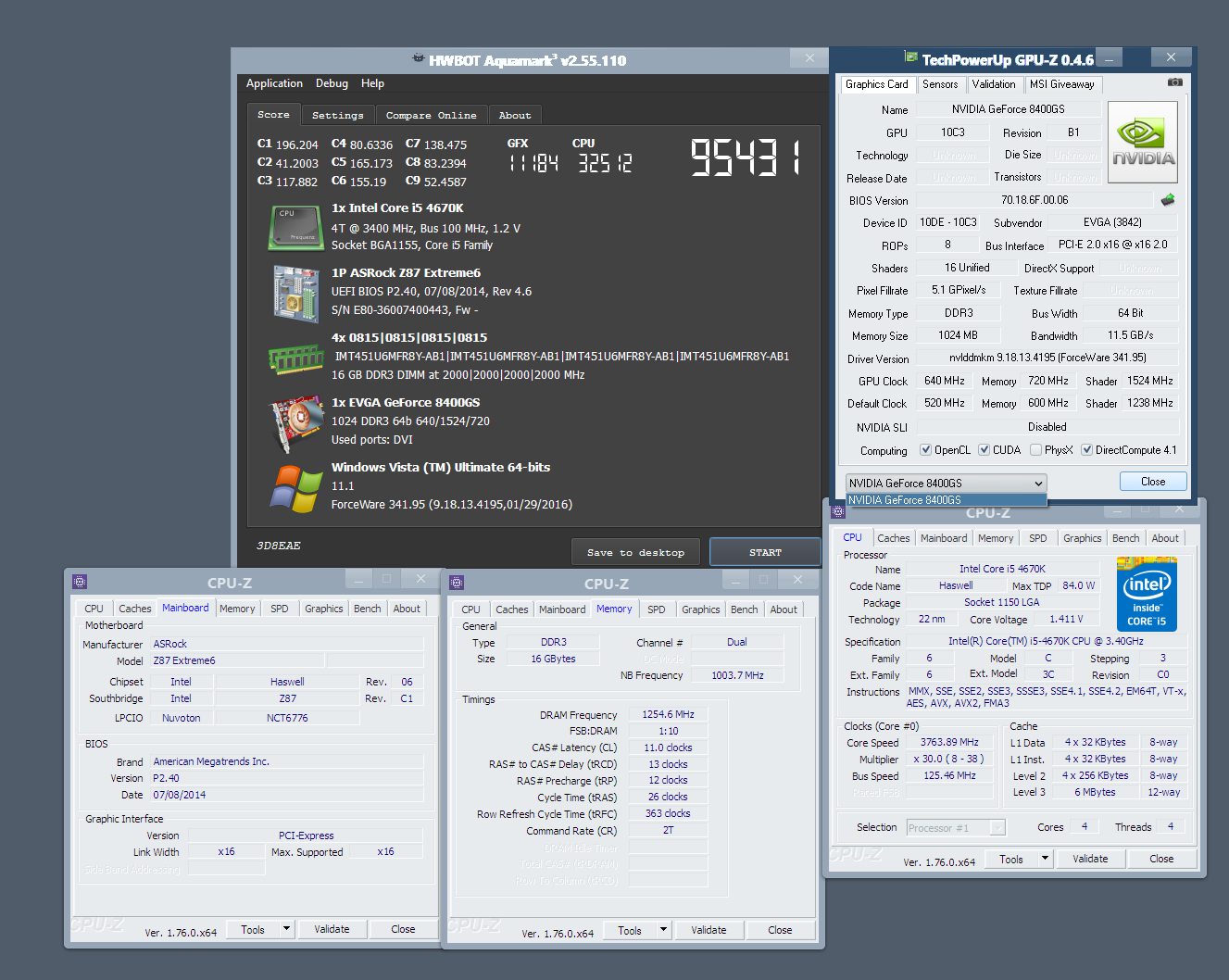Open Tools dropdown arrow in CPU-Z Mainboard window

[x=286, y=929]
